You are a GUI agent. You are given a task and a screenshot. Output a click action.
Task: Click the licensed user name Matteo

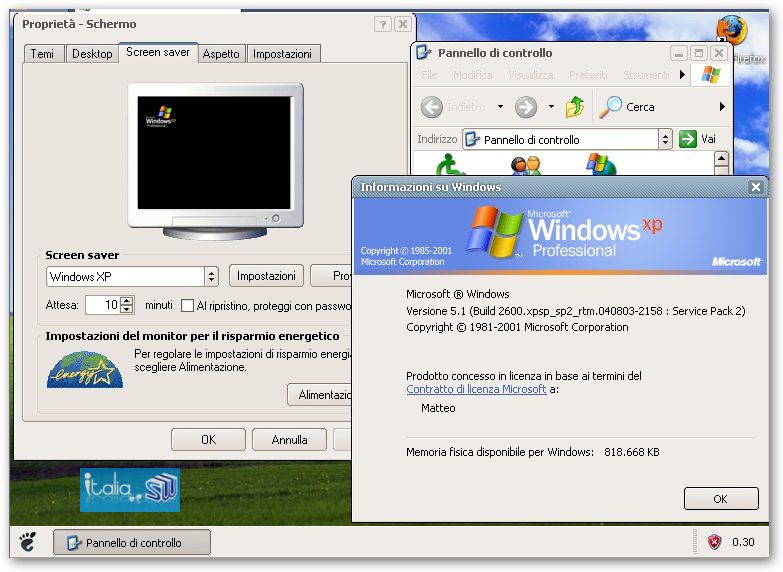pos(438,408)
